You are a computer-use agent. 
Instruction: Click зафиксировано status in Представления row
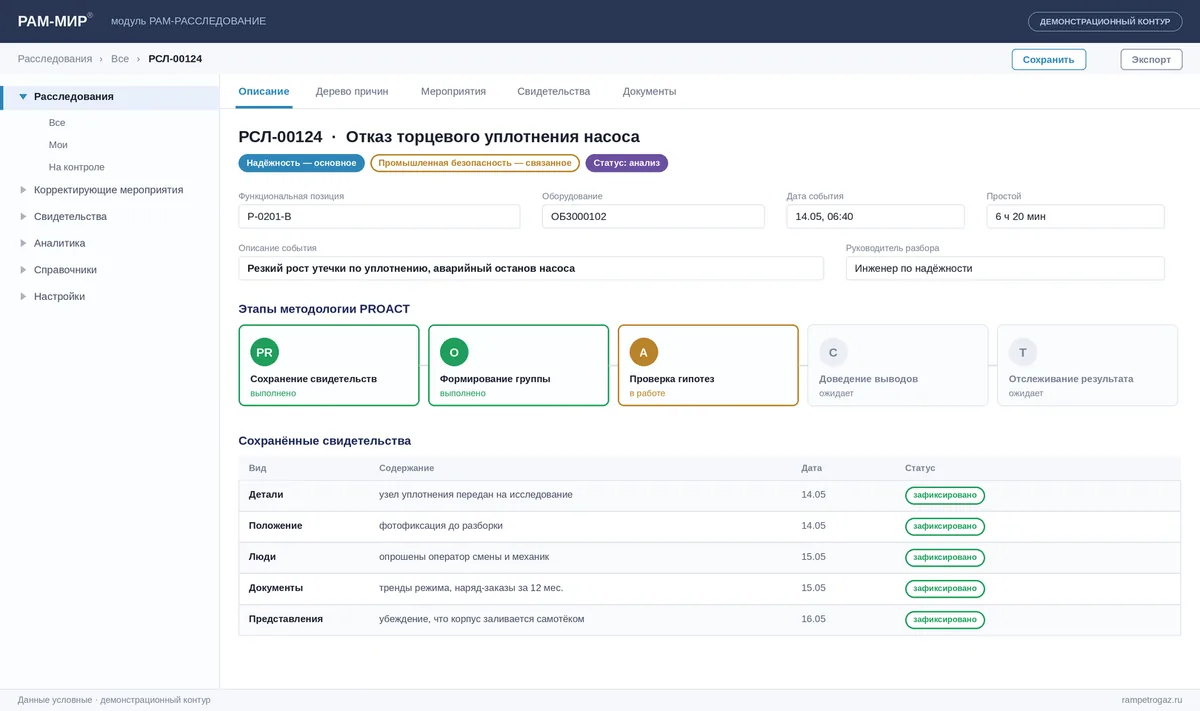[945, 620]
